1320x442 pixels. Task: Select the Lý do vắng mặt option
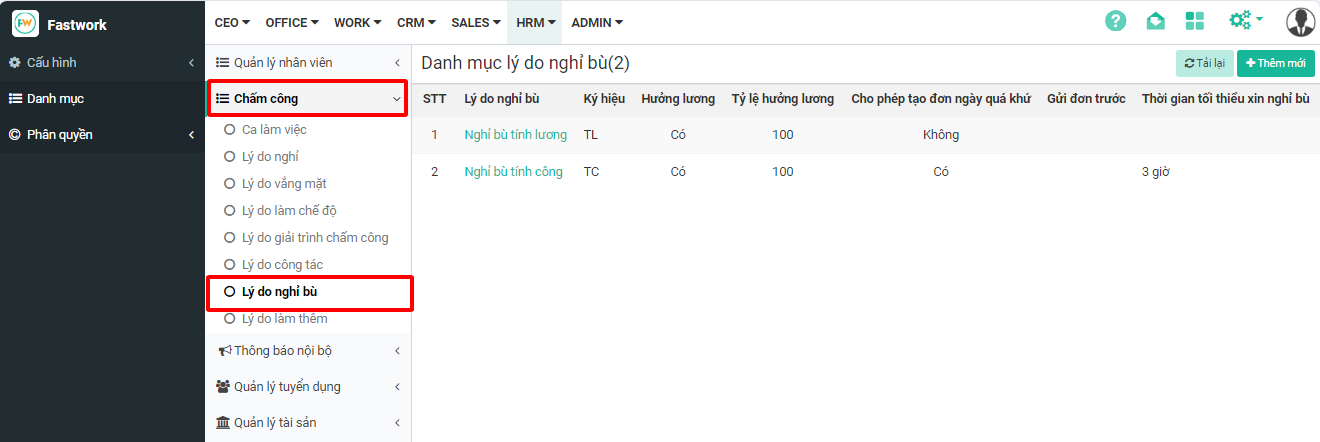[284, 184]
